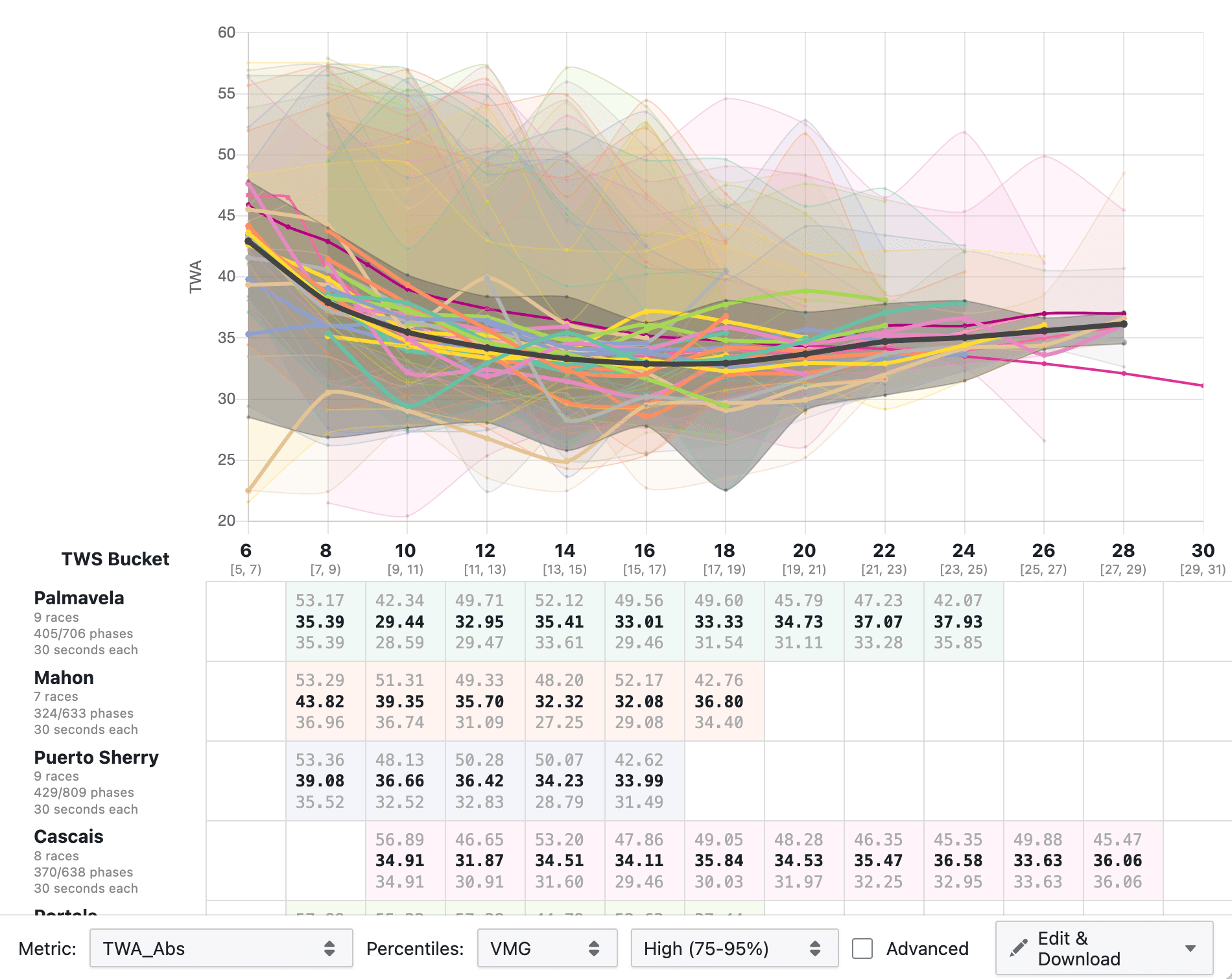Select the Cascais venue row label
The width and height of the screenshot is (1232, 979).
click(67, 836)
